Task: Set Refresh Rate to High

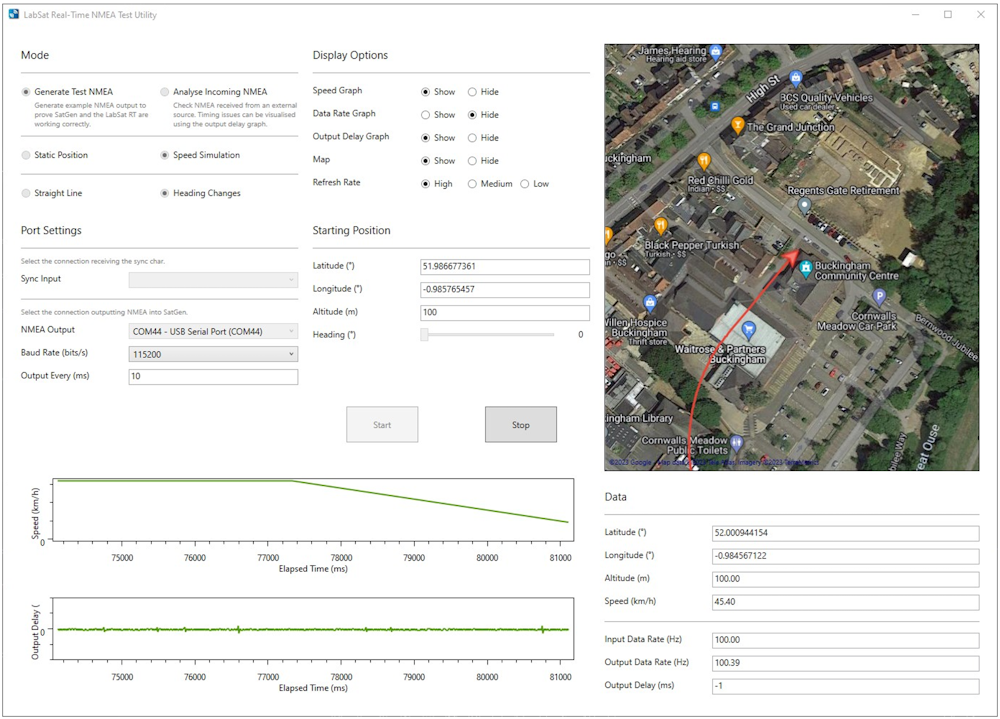Action: coord(425,184)
